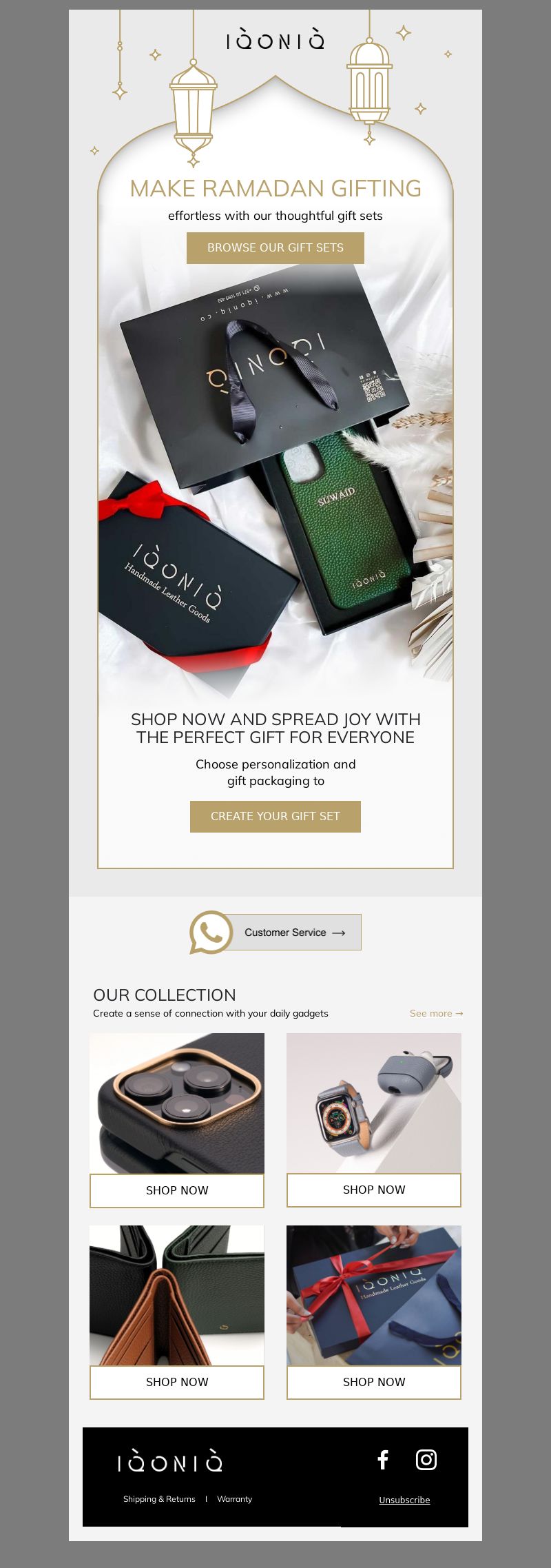551x1568 pixels.
Task: Click Shop Now under the gift box
Action: pyautogui.click(x=374, y=1382)
